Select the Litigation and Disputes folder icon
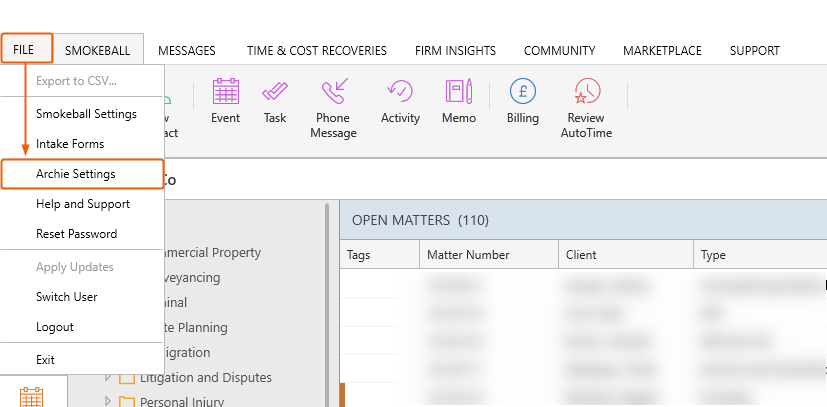 click(x=127, y=377)
